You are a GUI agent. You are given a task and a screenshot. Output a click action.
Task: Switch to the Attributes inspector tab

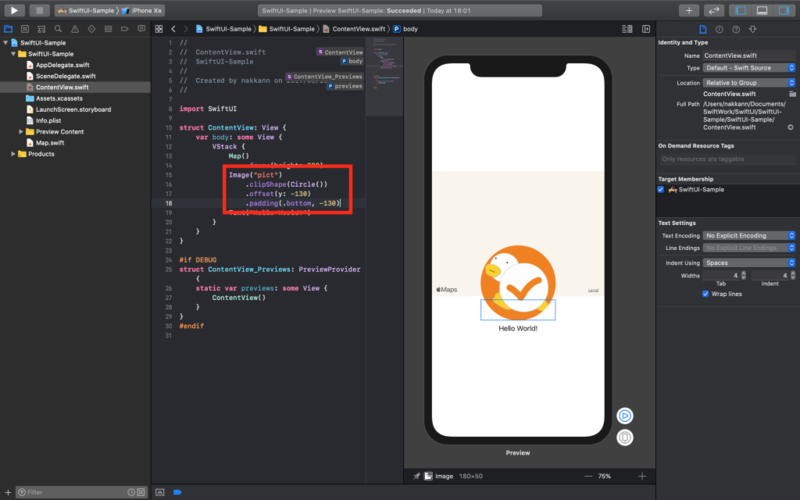coord(753,30)
